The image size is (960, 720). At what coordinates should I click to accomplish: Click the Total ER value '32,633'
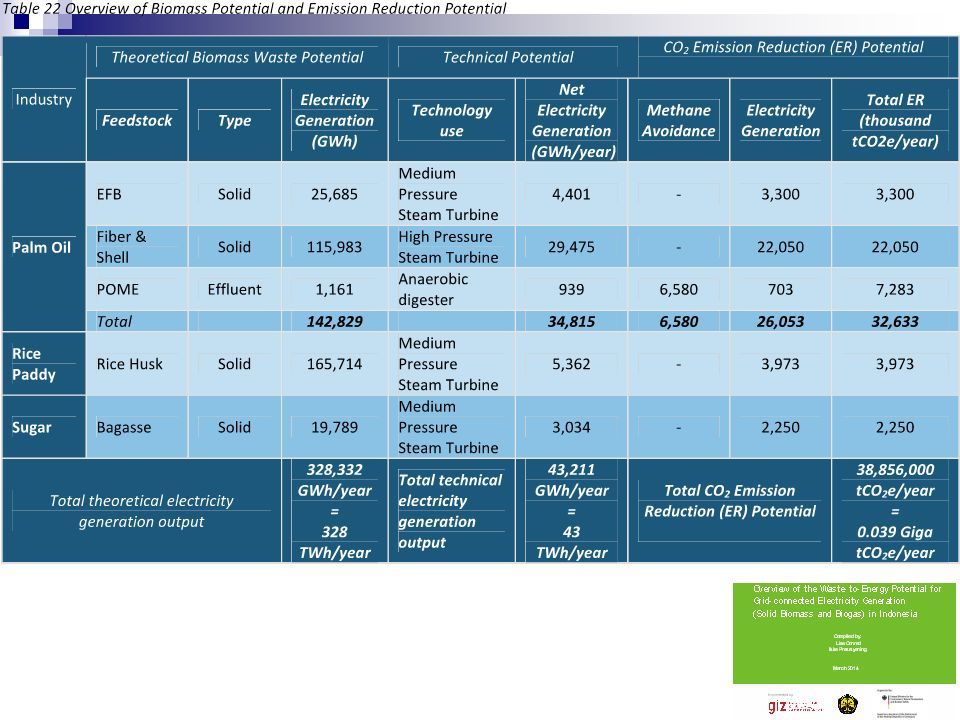(894, 321)
